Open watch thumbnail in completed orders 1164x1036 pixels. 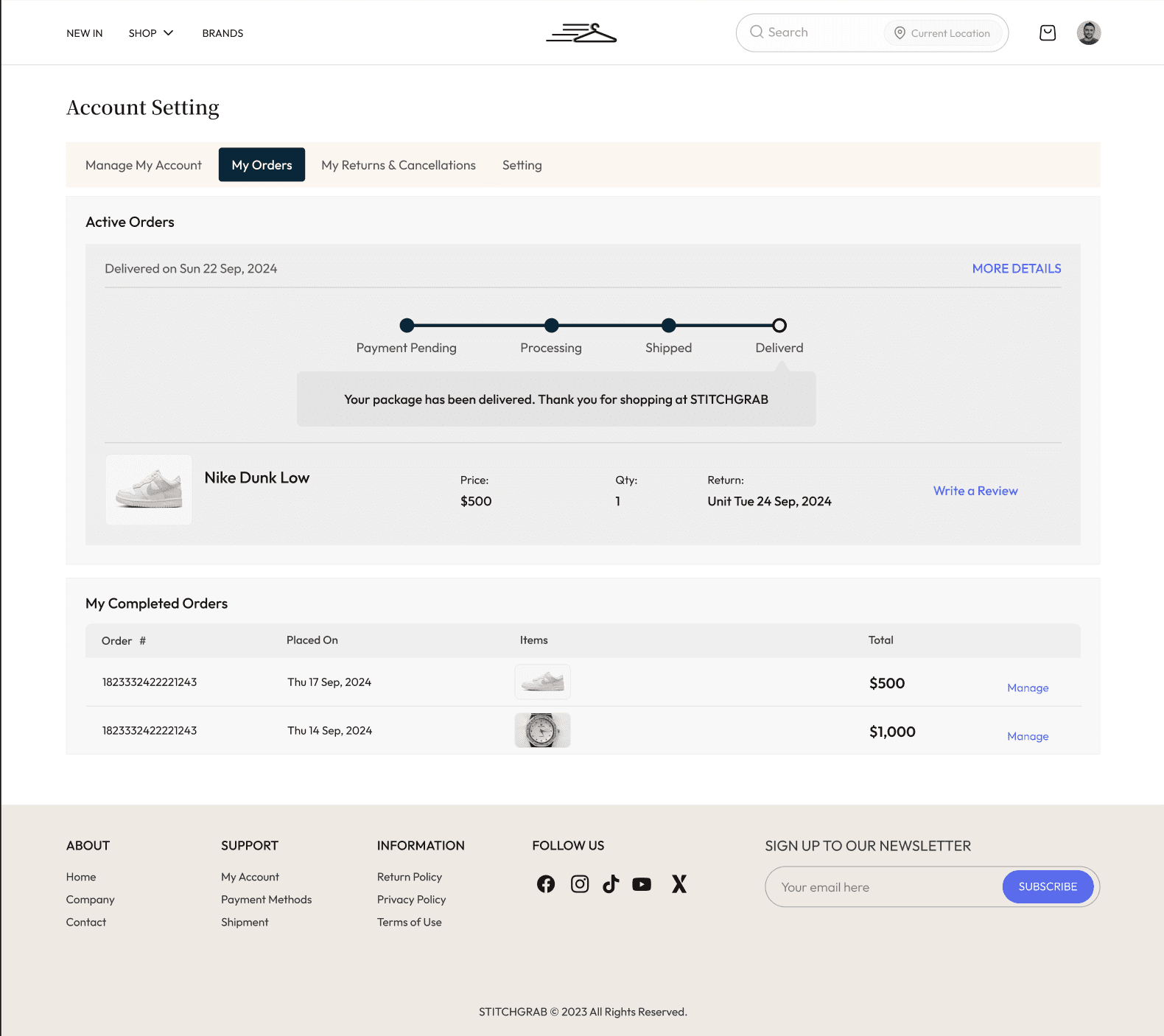coord(542,730)
